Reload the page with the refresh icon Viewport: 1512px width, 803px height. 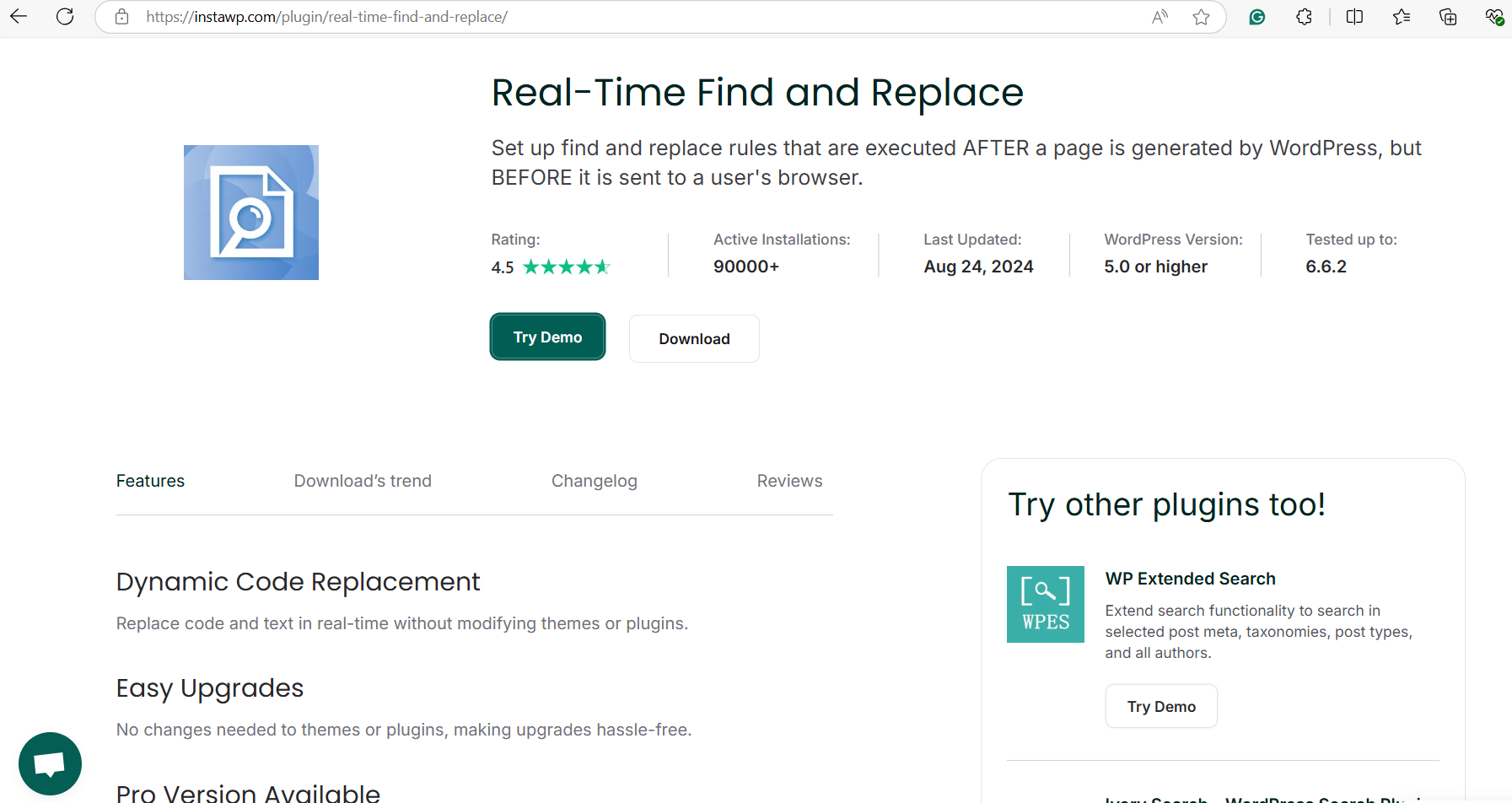coord(65,16)
